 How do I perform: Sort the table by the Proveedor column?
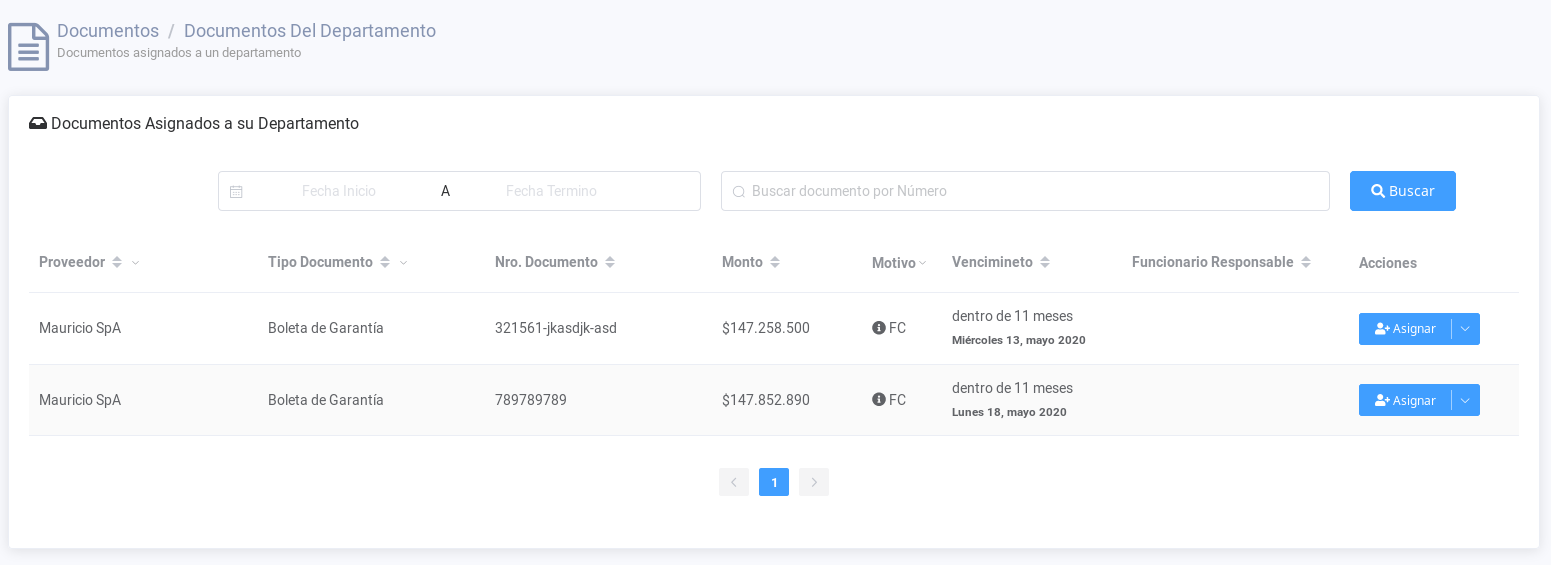[x=117, y=262]
